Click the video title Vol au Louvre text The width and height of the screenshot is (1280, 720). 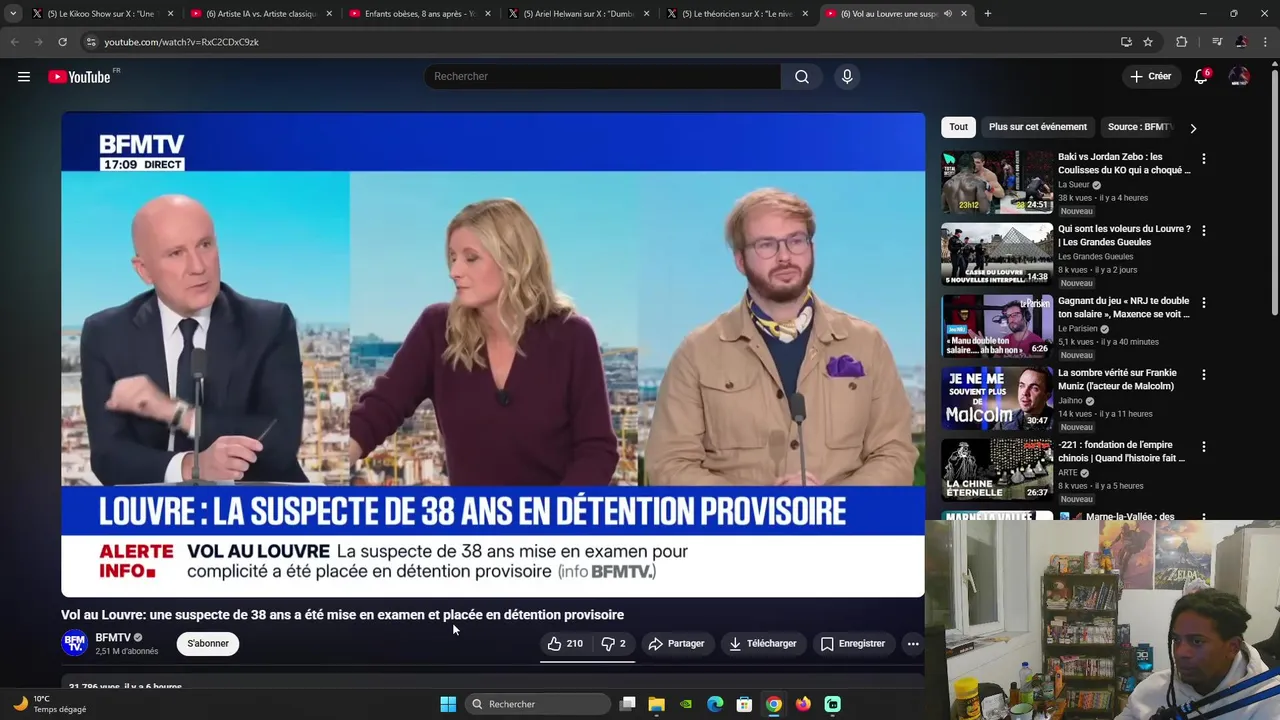(x=342, y=615)
